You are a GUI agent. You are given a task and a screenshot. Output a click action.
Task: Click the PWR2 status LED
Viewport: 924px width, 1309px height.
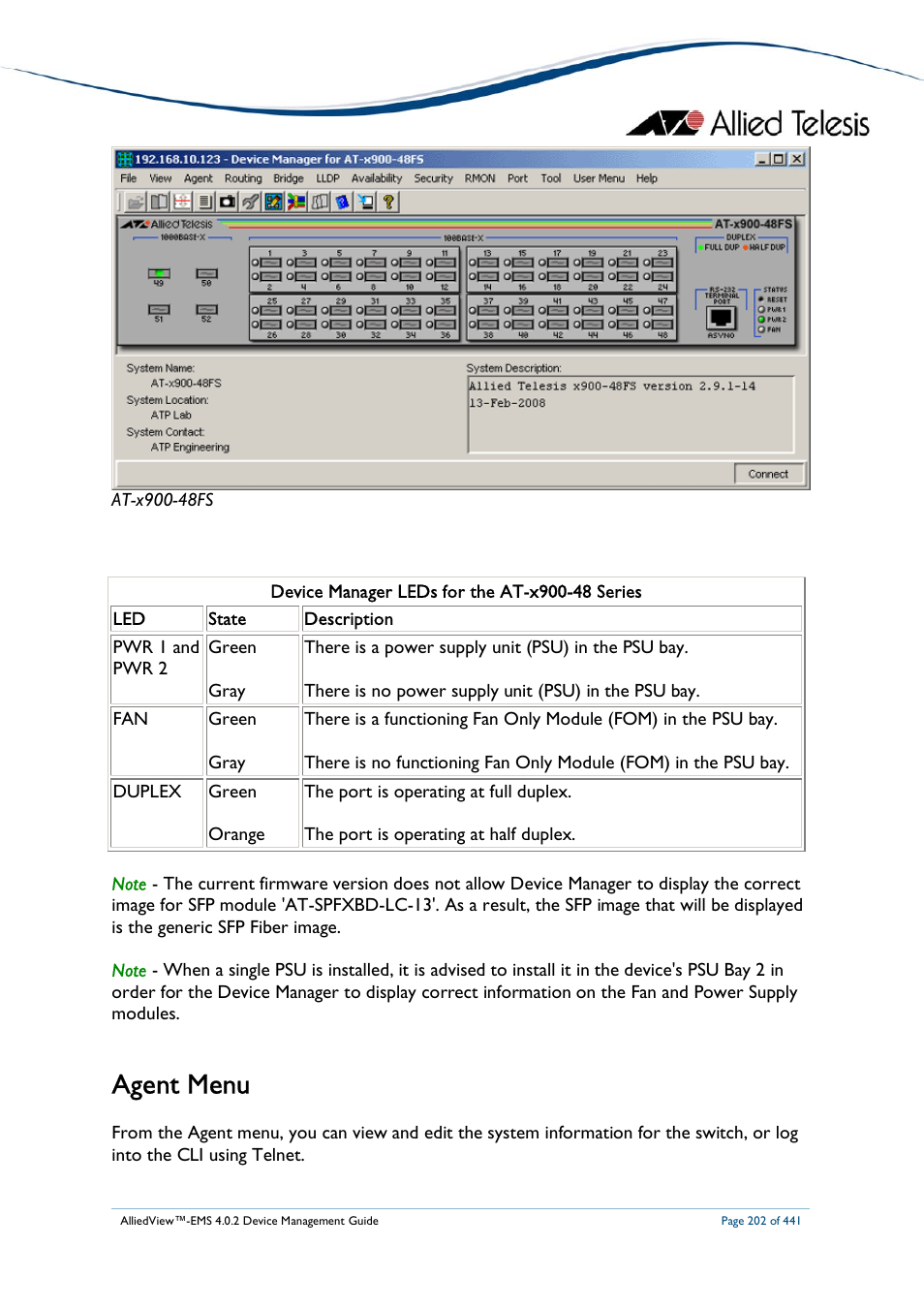click(x=761, y=320)
